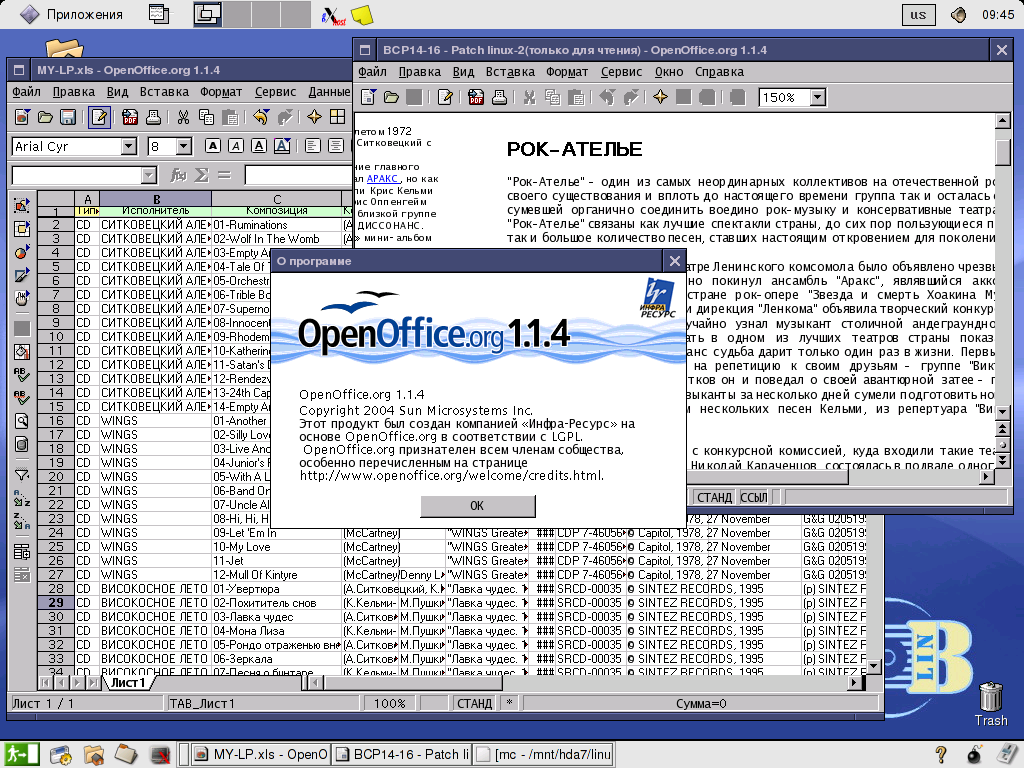Center cell text horizontally in Calc
The width and height of the screenshot is (1024, 768).
[x=336, y=146]
